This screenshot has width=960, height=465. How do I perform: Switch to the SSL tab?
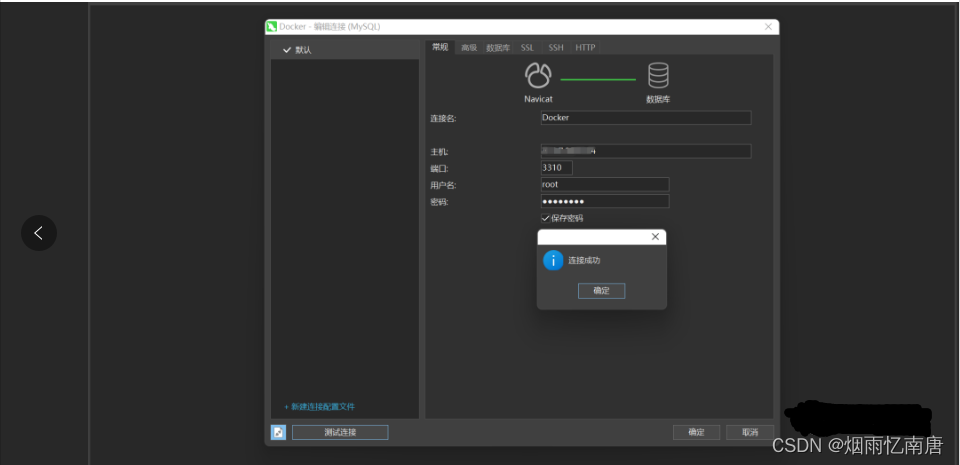tap(527, 48)
